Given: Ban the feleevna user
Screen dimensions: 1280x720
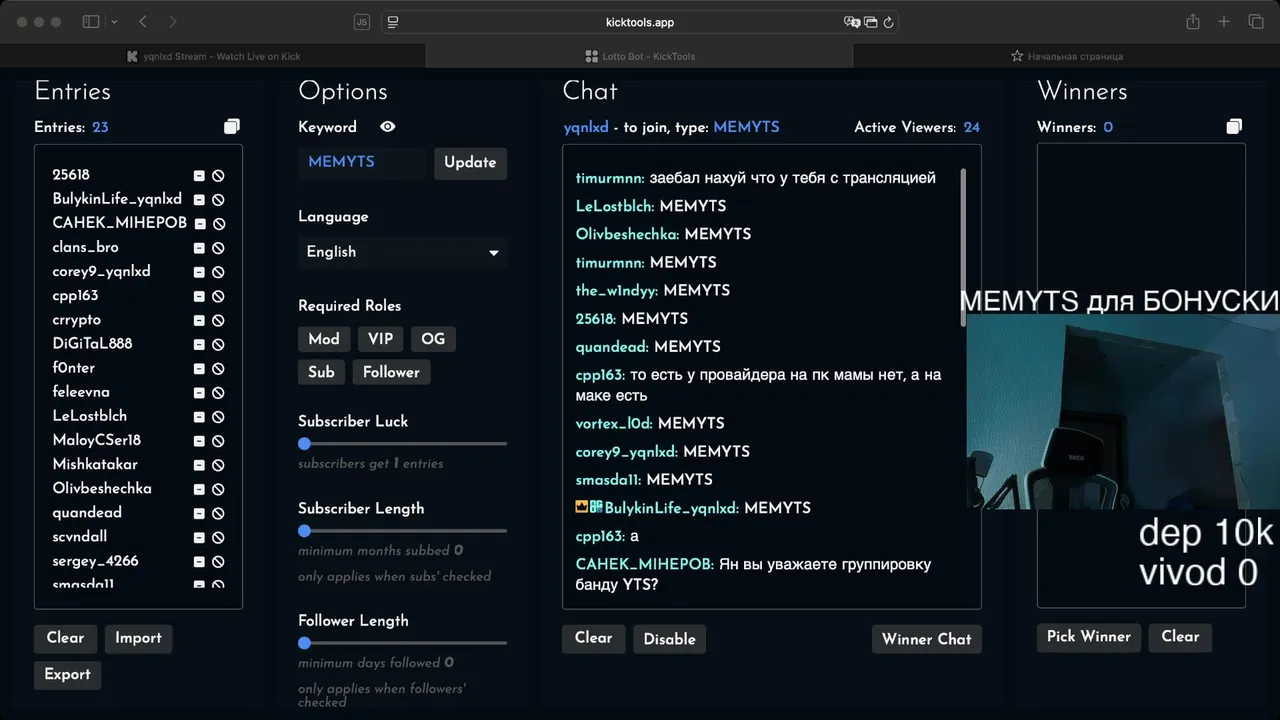Looking at the screenshot, I should pos(218,392).
